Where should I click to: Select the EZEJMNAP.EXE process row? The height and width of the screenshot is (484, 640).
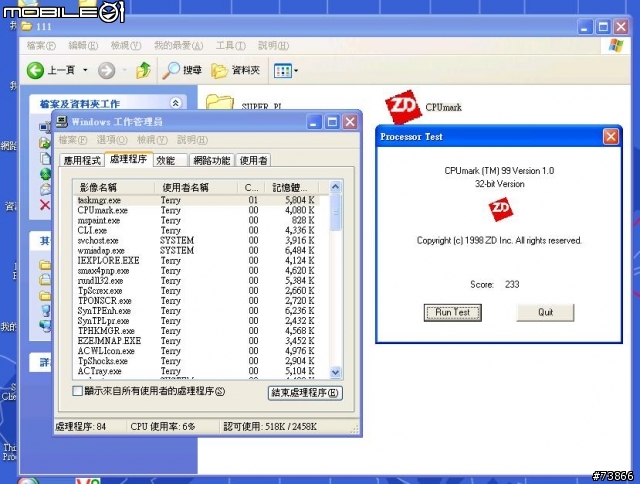[196, 341]
